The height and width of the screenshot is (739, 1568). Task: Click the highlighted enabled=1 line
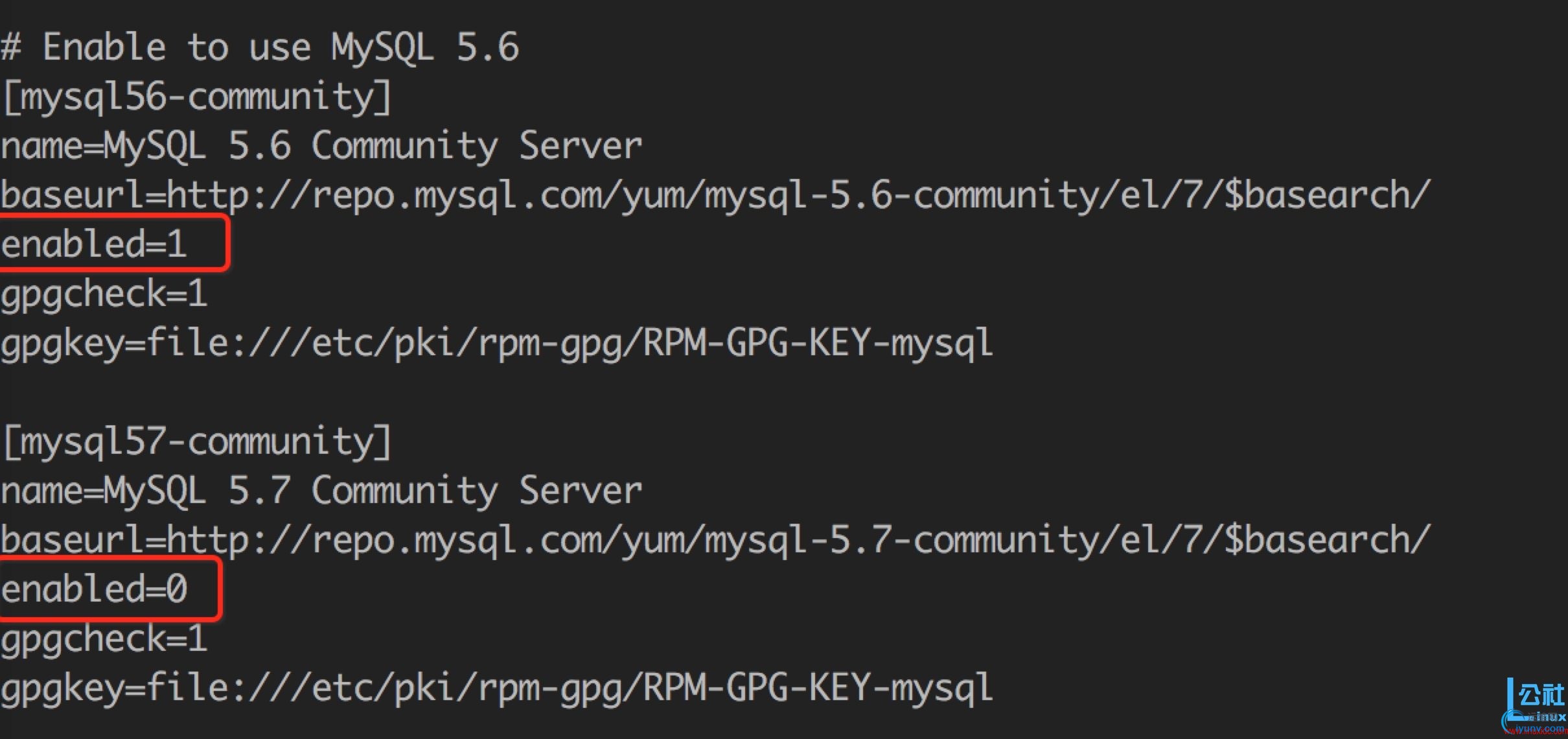click(94, 244)
